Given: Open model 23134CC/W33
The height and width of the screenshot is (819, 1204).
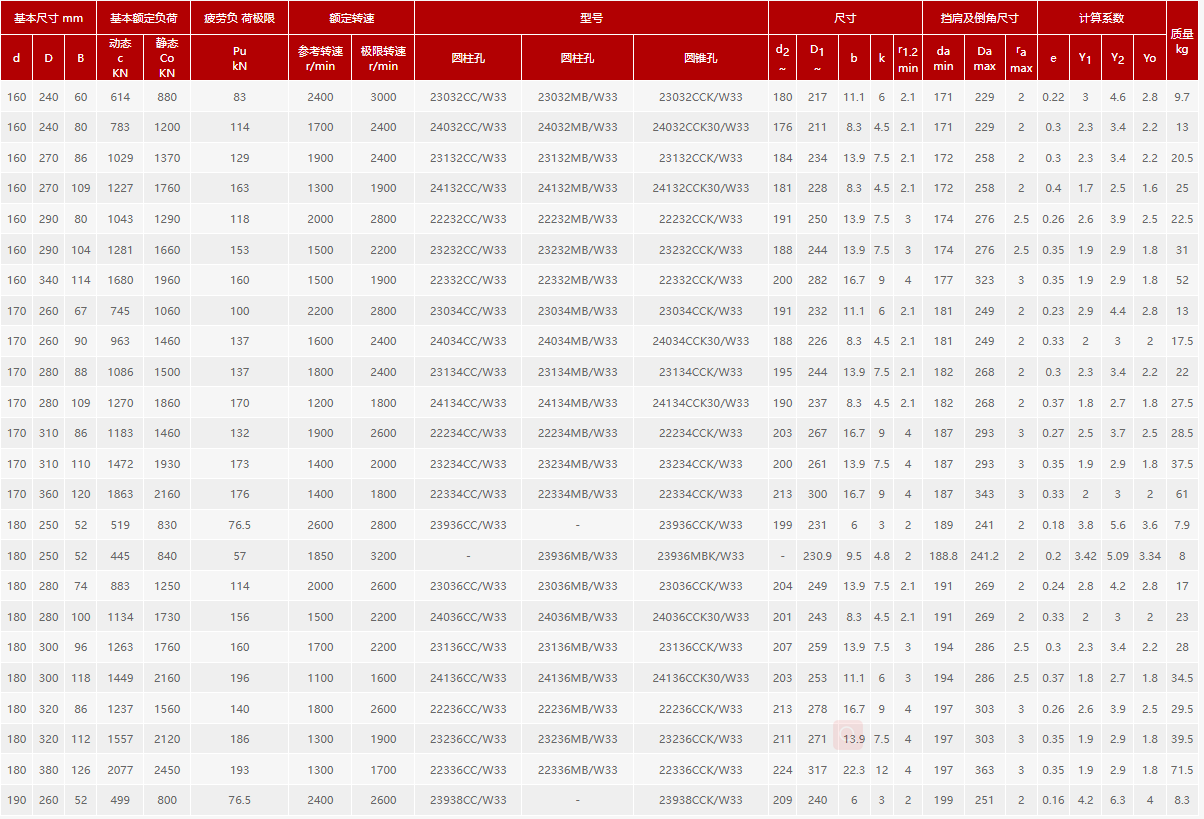Looking at the screenshot, I should 468,372.
